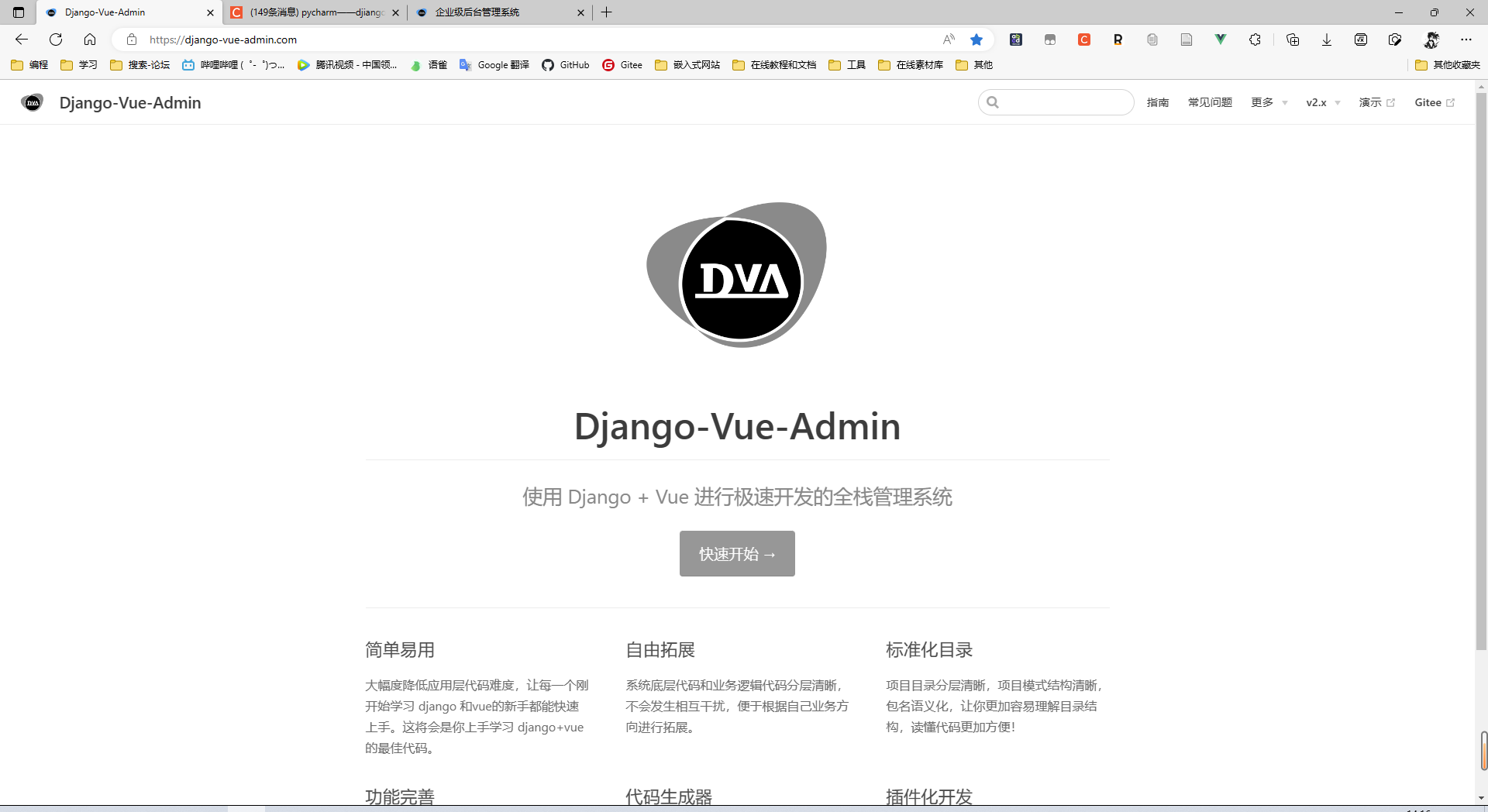Open the 其他收藏夹 bookmarks folder
1488x812 pixels.
coord(1448,65)
